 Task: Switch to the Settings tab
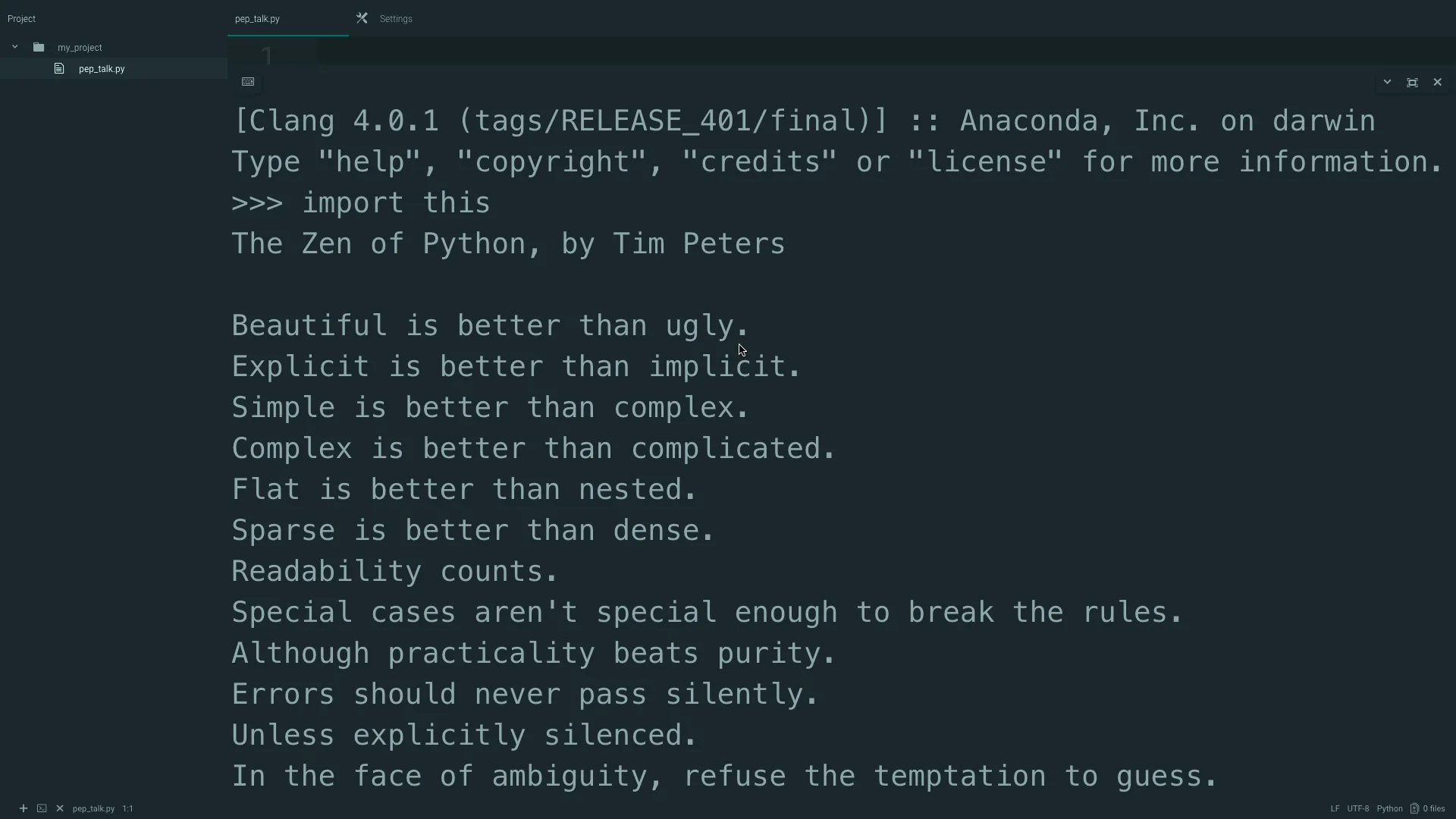click(396, 19)
